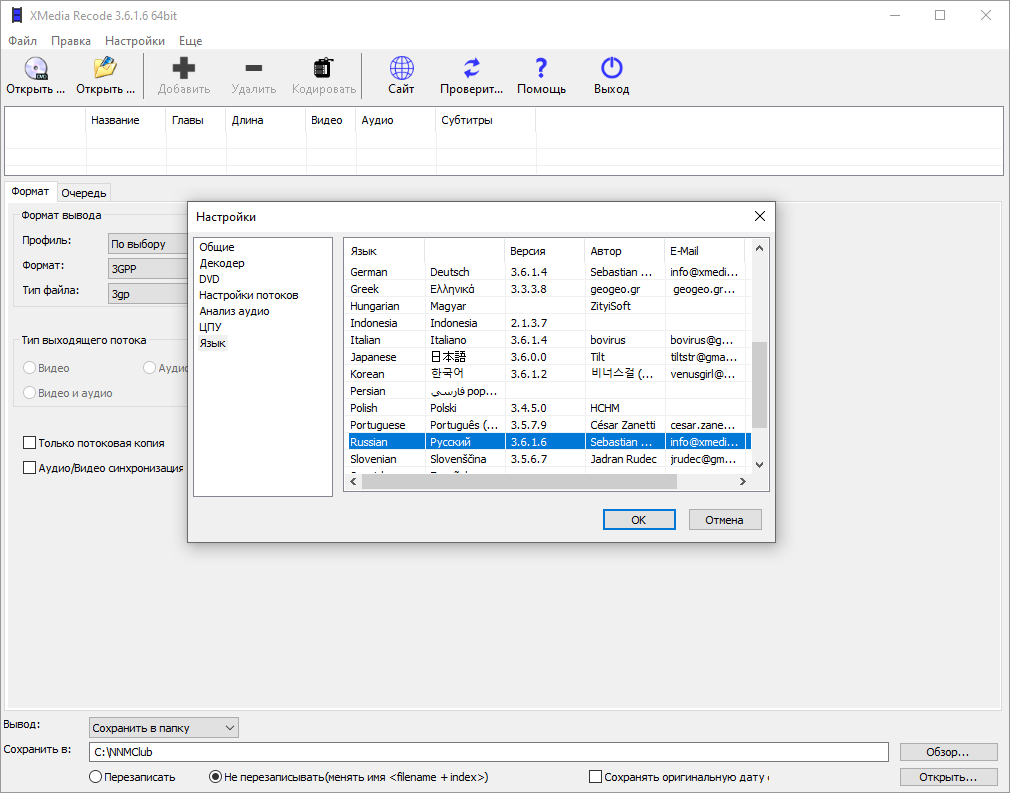Click the Open Disc toolbar icon
This screenshot has height=793, width=1010.
[36, 68]
